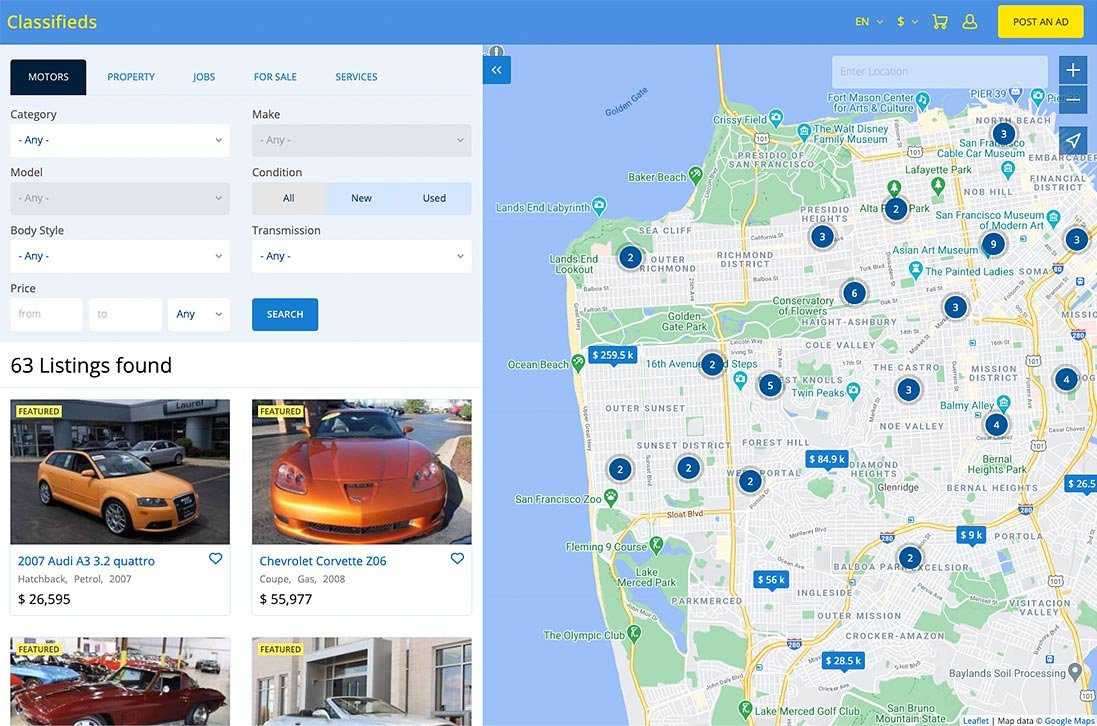Image resolution: width=1097 pixels, height=726 pixels.
Task: Focus the Price from field
Action: 46,315
